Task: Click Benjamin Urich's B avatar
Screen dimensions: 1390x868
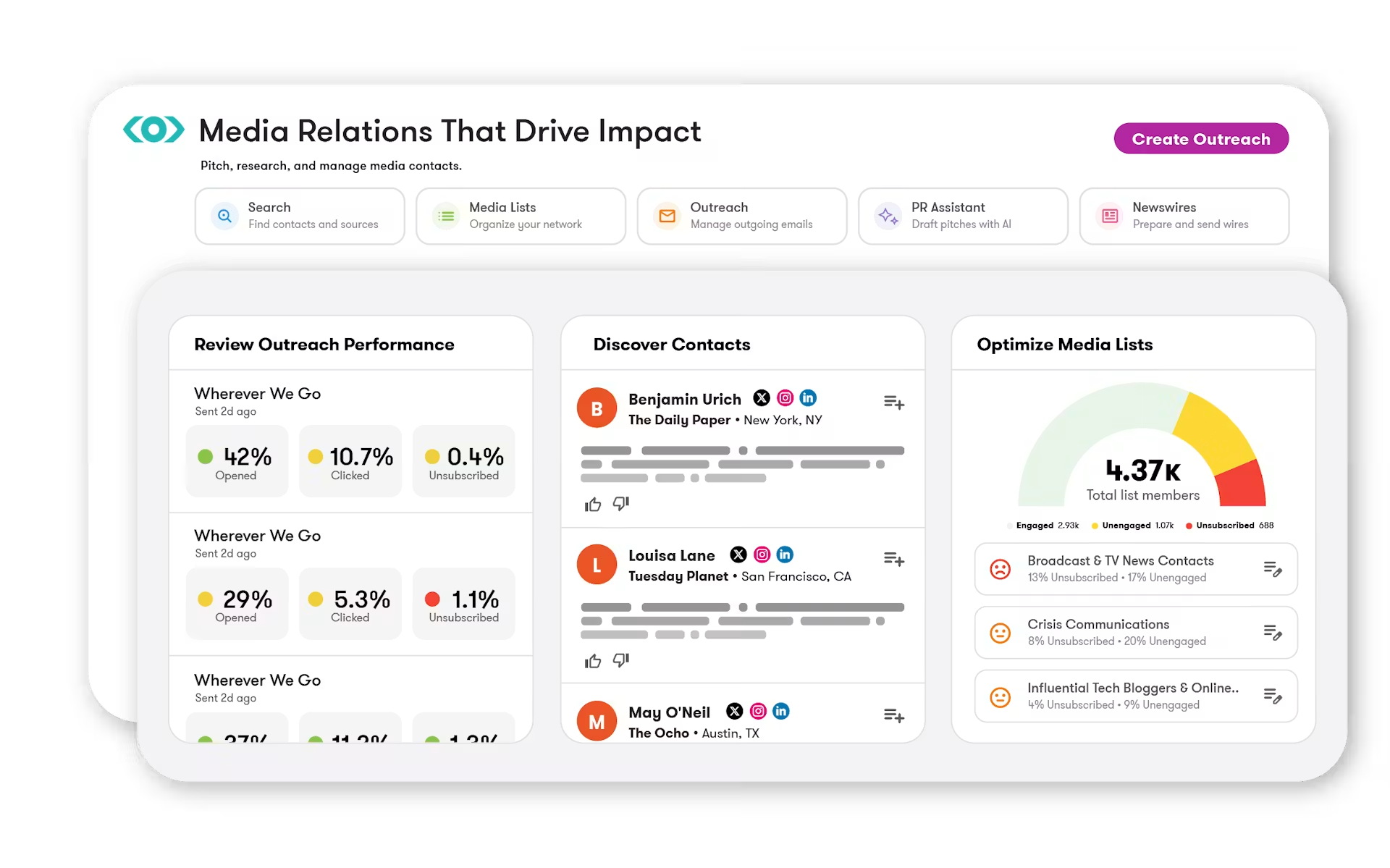Action: pos(597,408)
